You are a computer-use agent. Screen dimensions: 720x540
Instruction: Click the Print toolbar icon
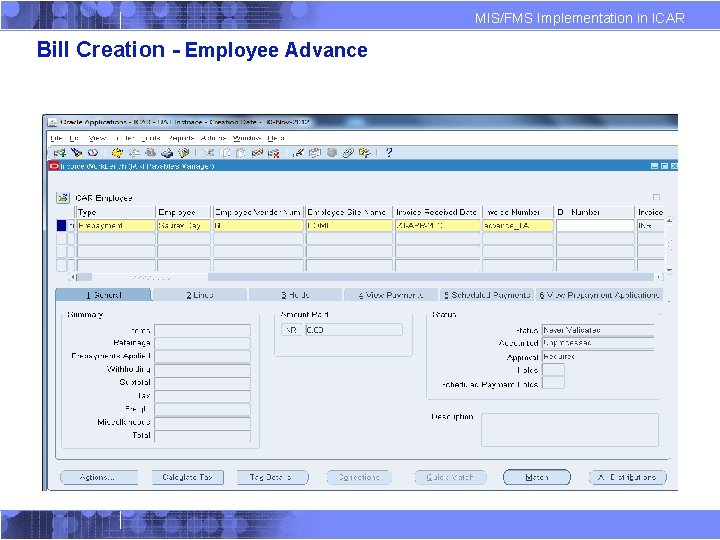(x=167, y=153)
